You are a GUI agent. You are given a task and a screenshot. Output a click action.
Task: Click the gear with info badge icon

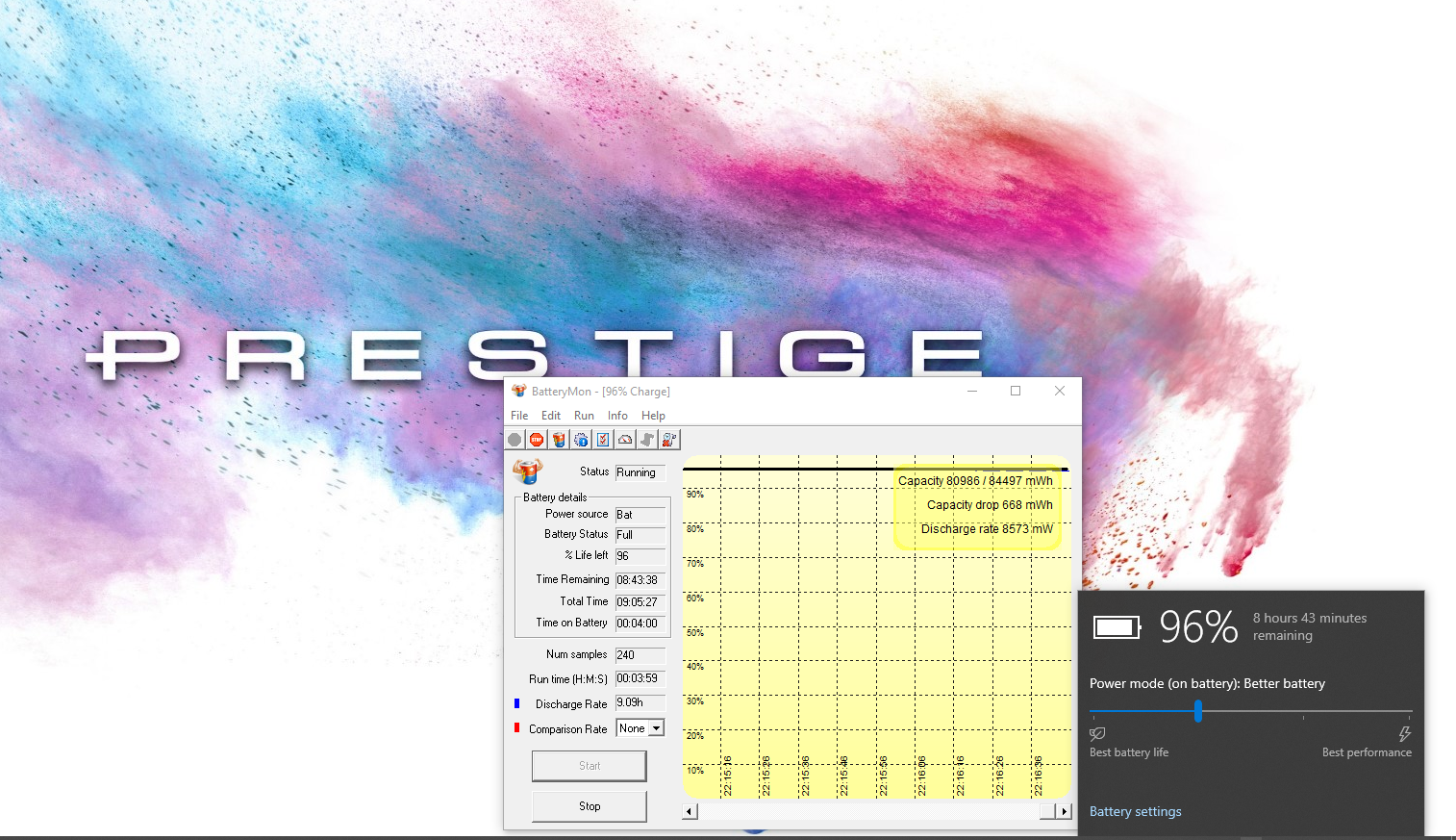[x=581, y=440]
